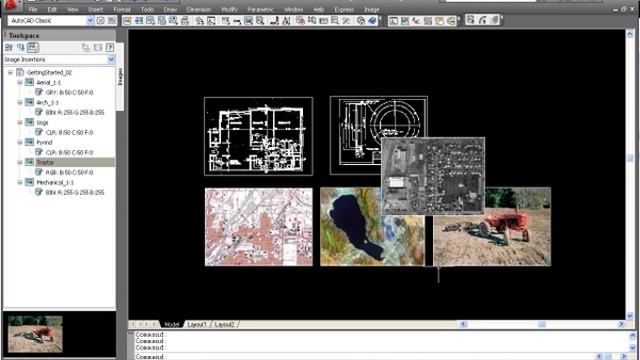640x360 pixels.
Task: Select the grayscale aerial photo in drawing
Action: pos(433,176)
